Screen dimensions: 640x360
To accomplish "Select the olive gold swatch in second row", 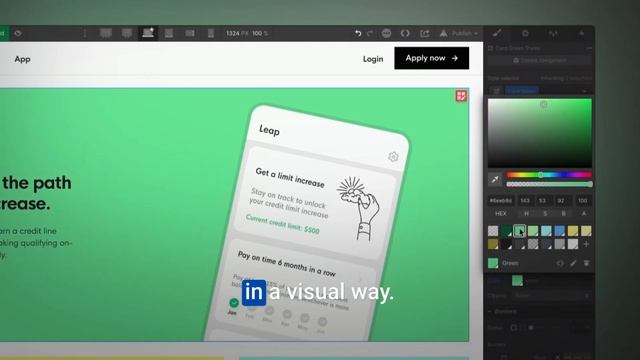I will [x=493, y=244].
